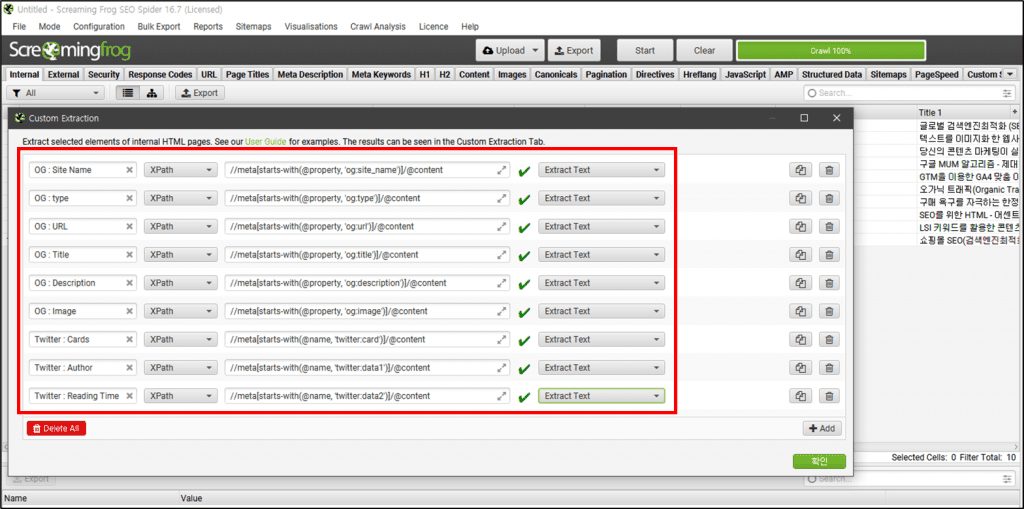
Task: Open the All filter dropdown
Action: click(56, 93)
